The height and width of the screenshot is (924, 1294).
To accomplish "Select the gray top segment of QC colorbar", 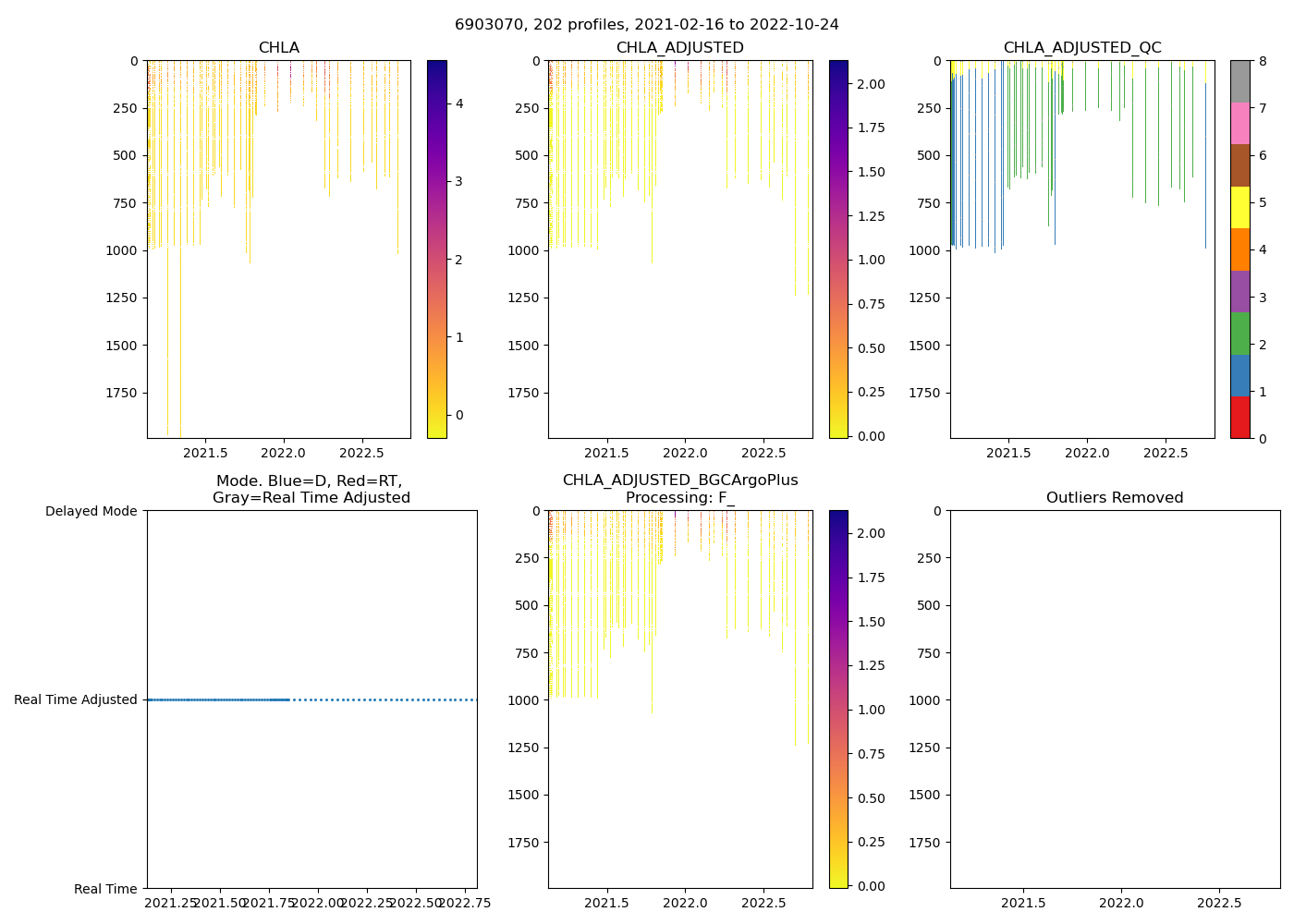I will 1239,81.
